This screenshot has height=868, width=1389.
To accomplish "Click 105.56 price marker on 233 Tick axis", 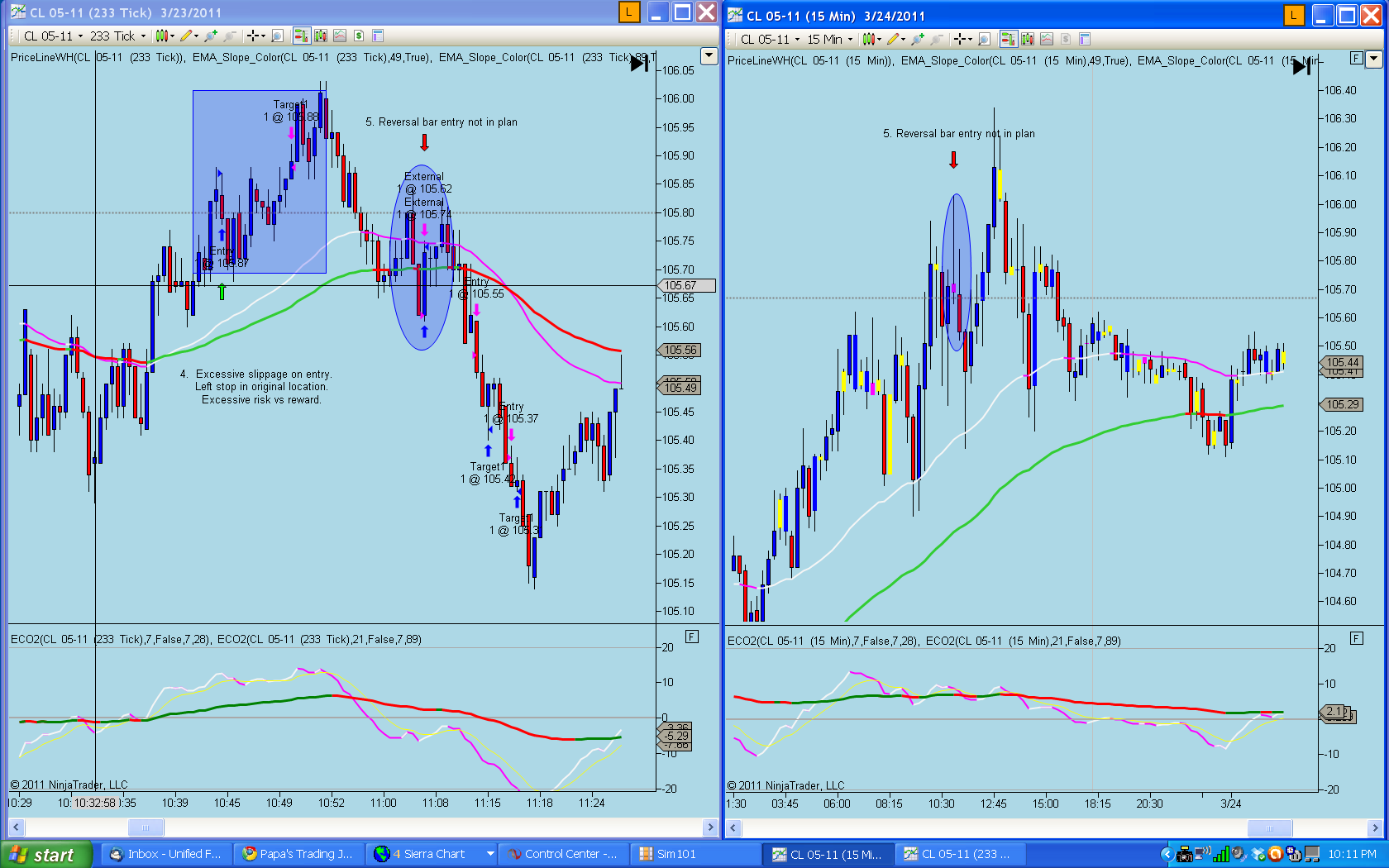I will [x=680, y=350].
